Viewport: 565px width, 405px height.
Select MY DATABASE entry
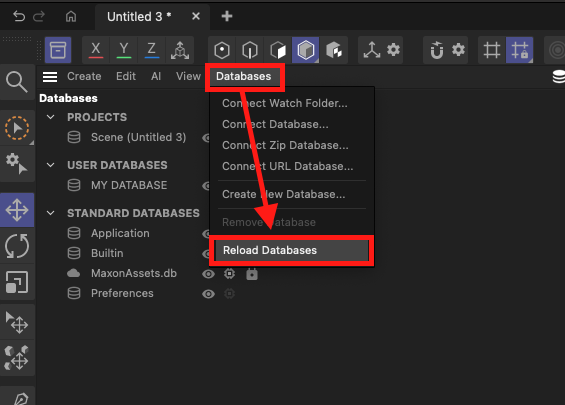[129, 185]
